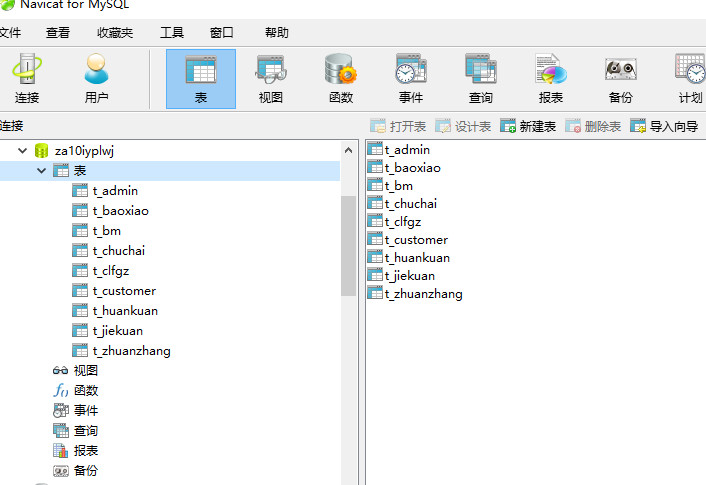Click the t_customer table icon in right pane
This screenshot has width=706, height=485.
[375, 239]
